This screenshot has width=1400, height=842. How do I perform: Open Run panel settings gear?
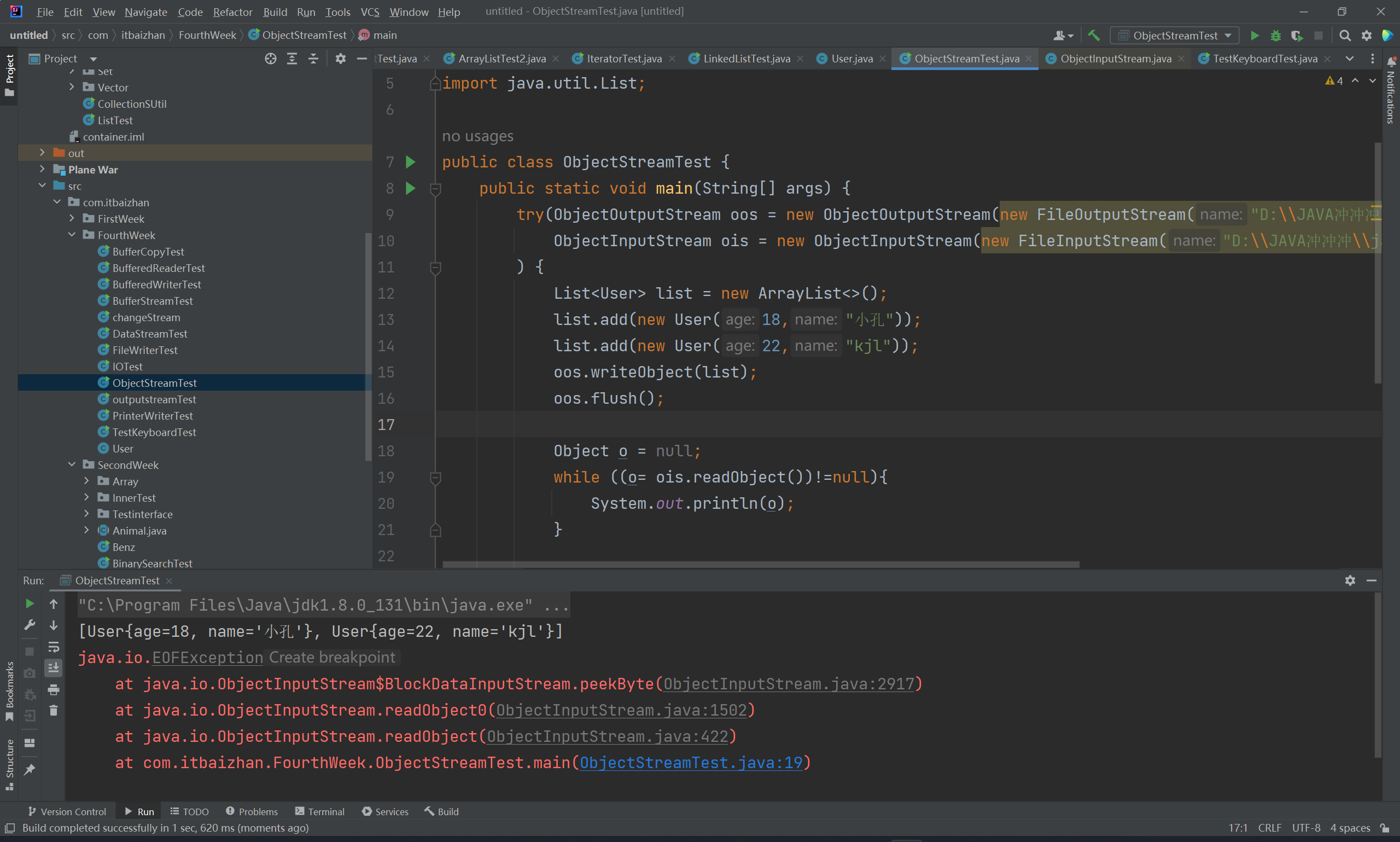1350,580
